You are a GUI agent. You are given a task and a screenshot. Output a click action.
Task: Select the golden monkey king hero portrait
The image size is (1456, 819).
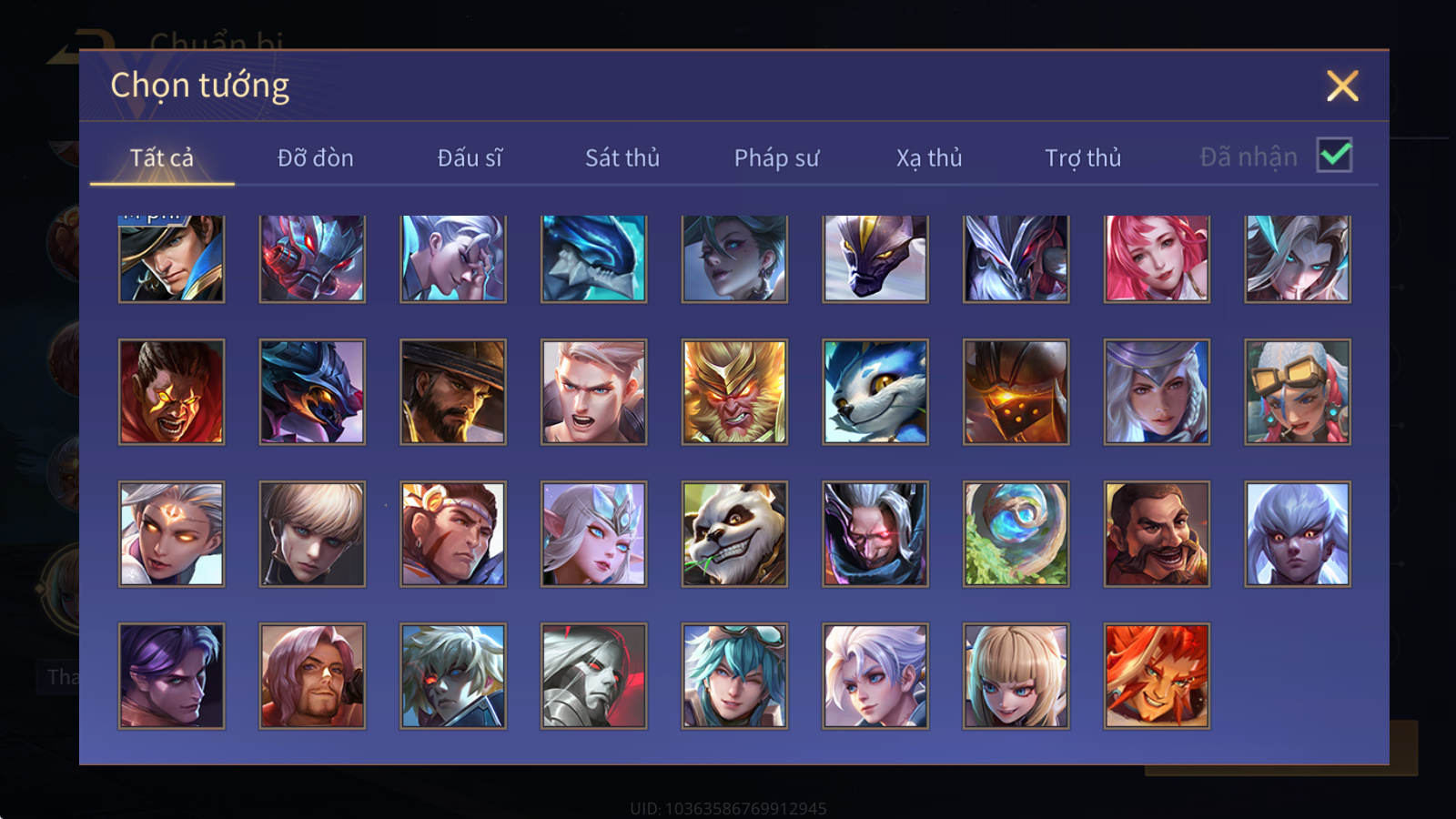click(x=734, y=392)
